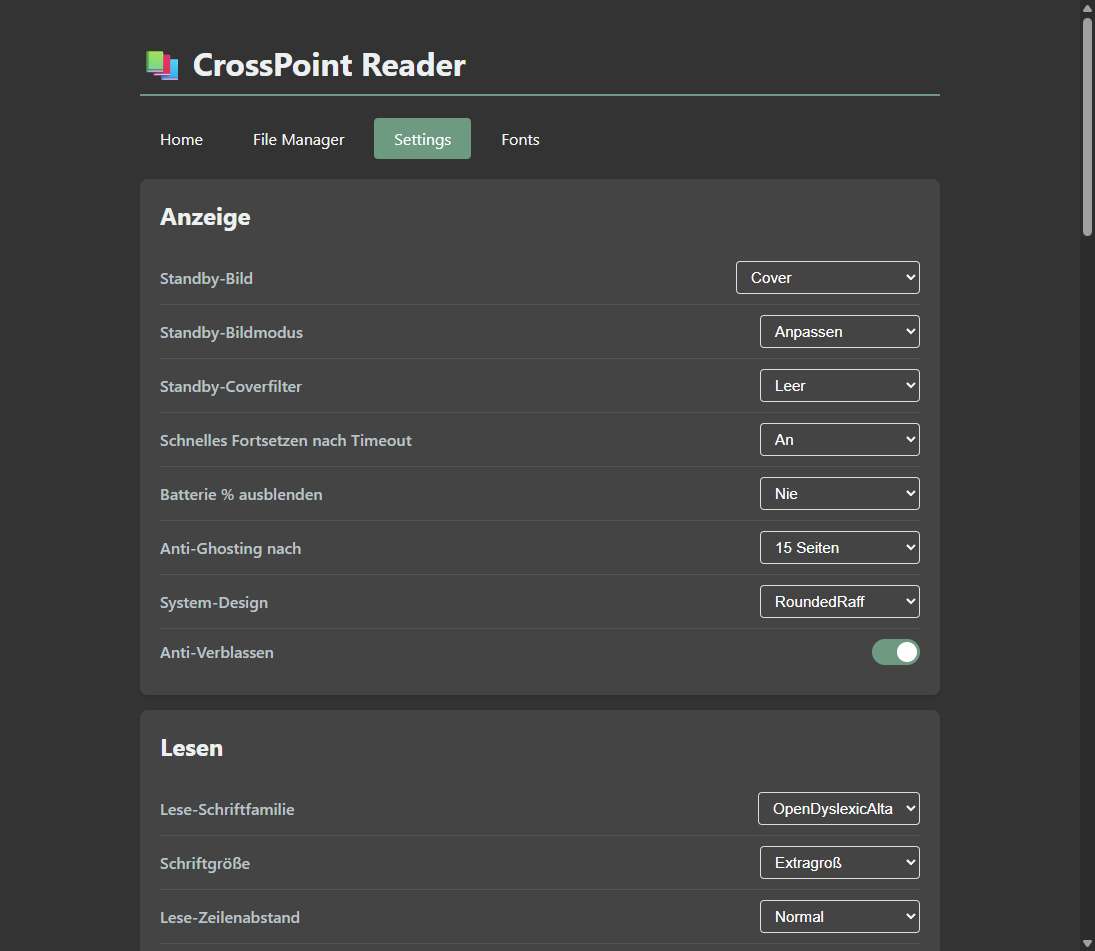The image size is (1095, 951).
Task: Open the Home tab
Action: 182,139
